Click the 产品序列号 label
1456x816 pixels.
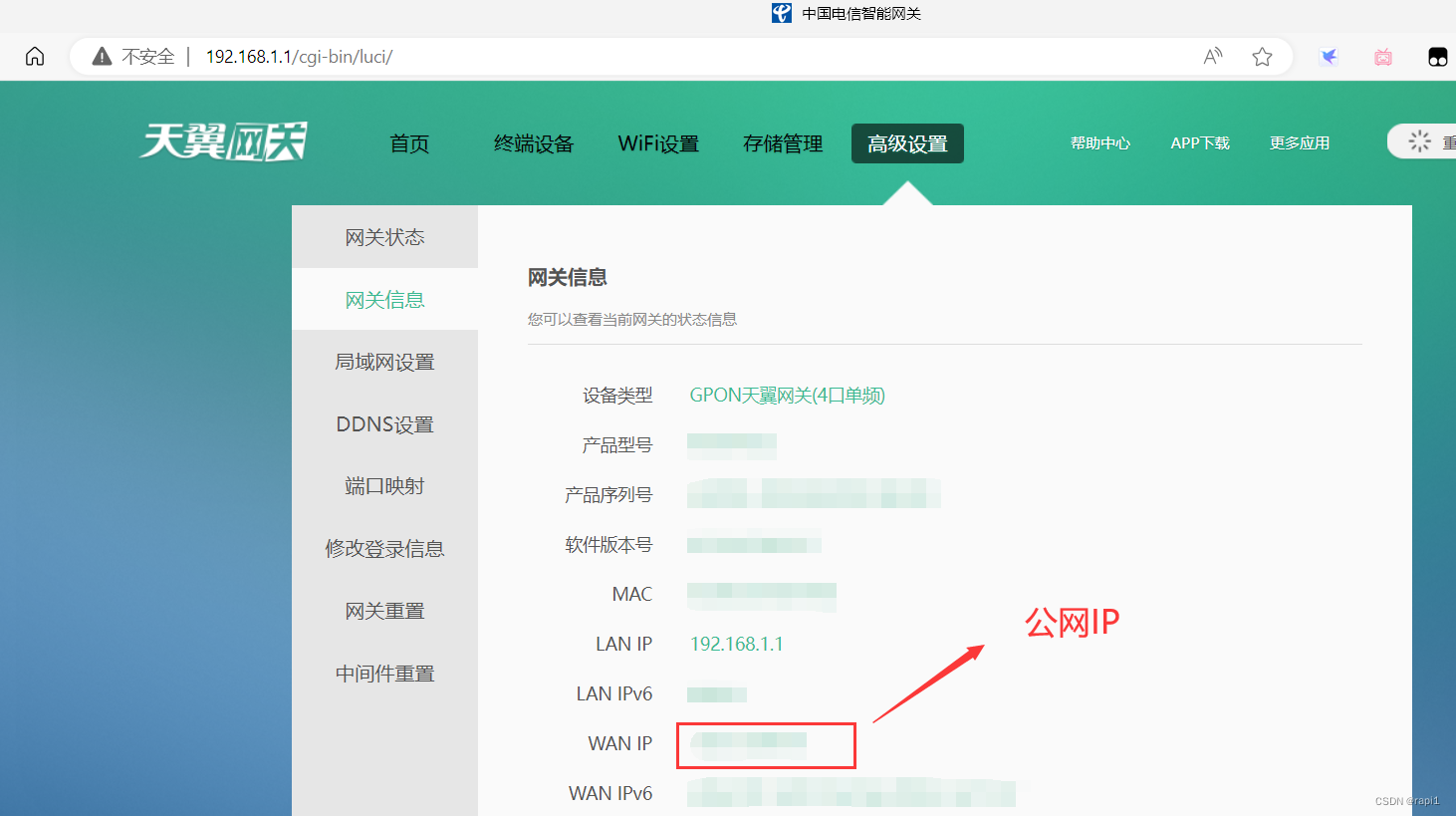(x=608, y=495)
